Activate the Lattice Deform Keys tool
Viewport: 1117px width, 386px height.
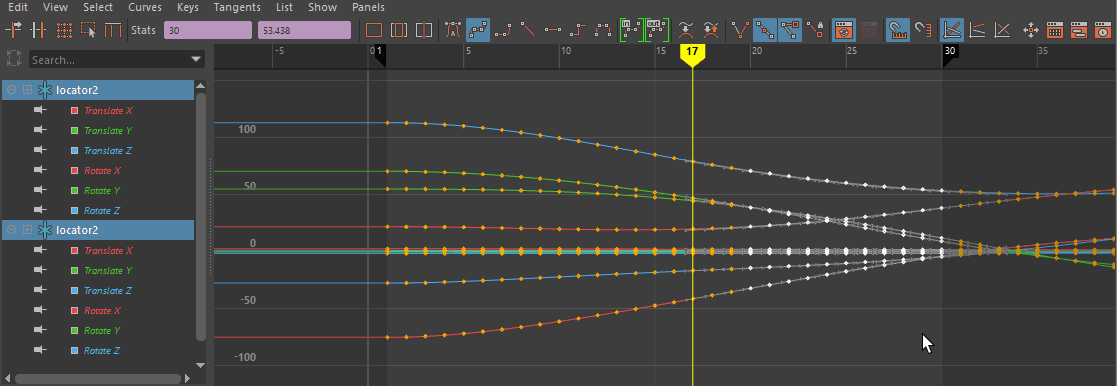[x=64, y=30]
